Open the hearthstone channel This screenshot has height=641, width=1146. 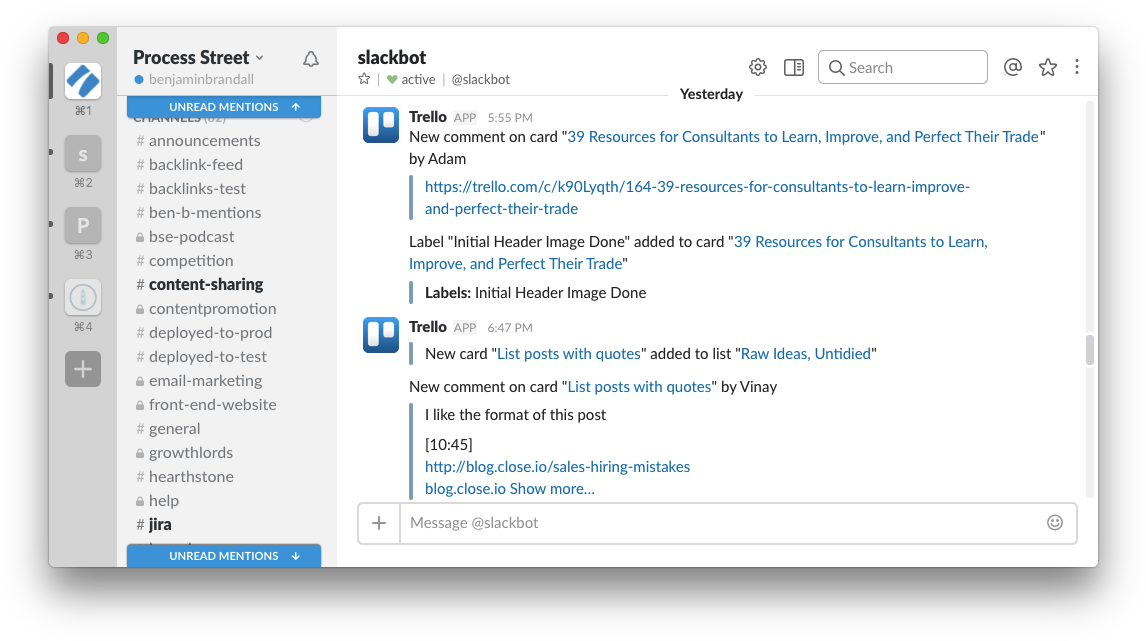pyautogui.click(x=184, y=477)
